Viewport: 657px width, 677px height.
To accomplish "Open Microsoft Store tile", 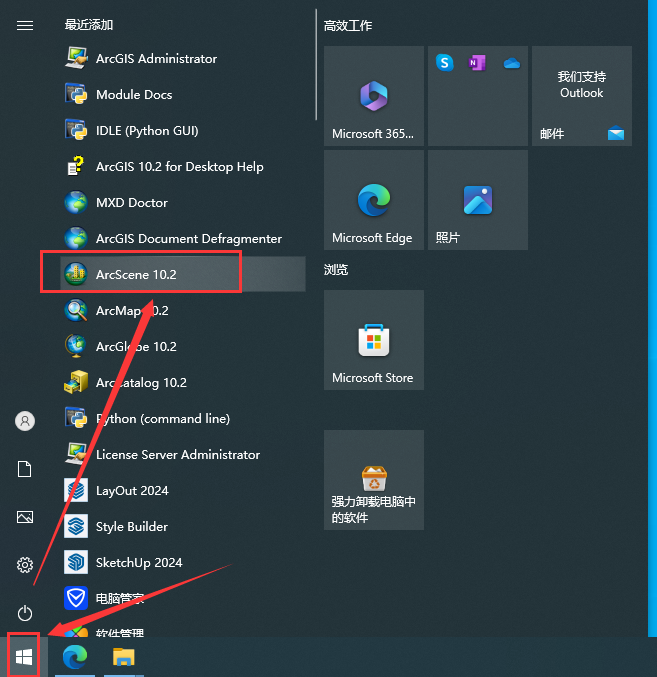I will pyautogui.click(x=373, y=340).
